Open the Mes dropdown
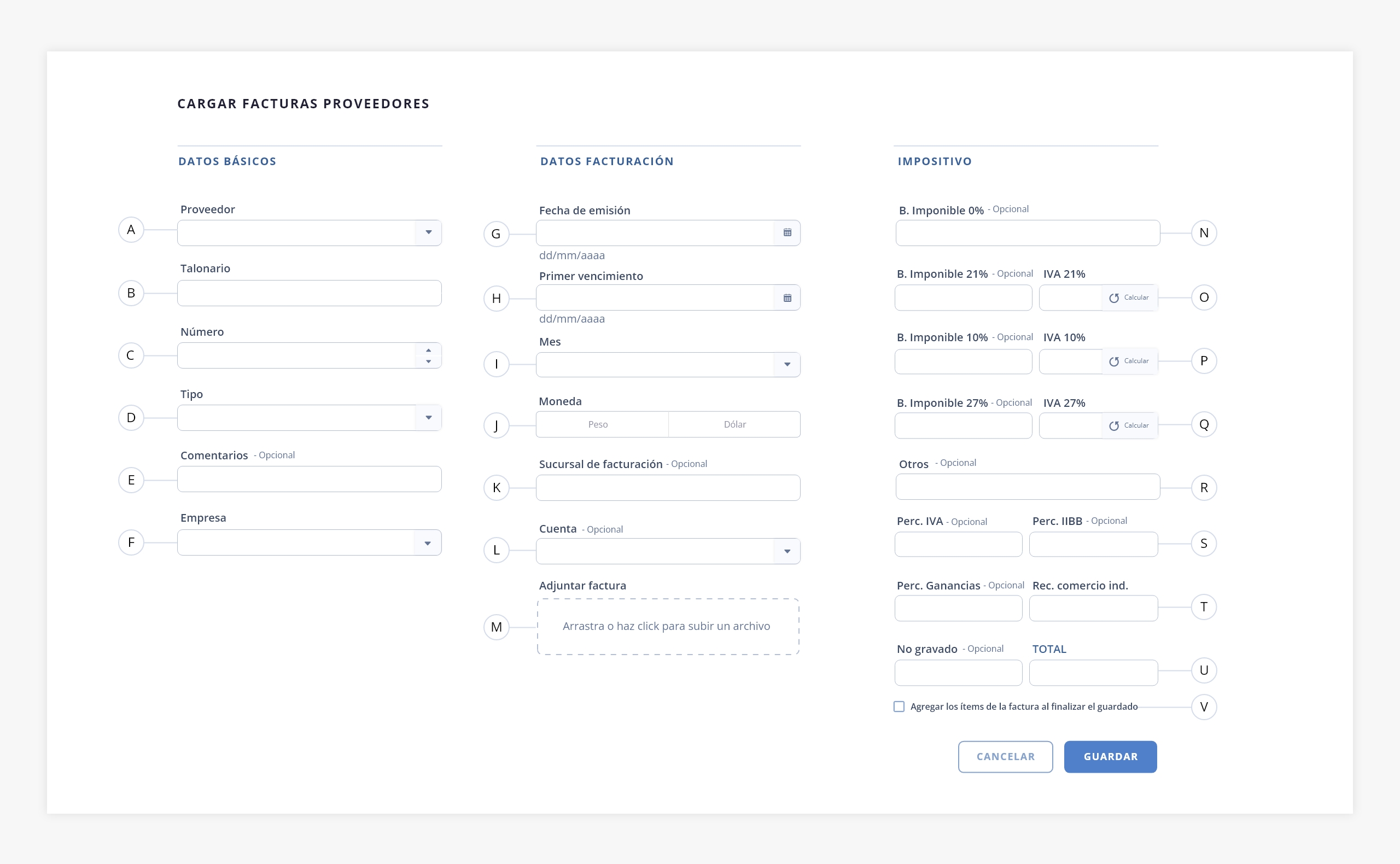1400x864 pixels. pos(787,365)
